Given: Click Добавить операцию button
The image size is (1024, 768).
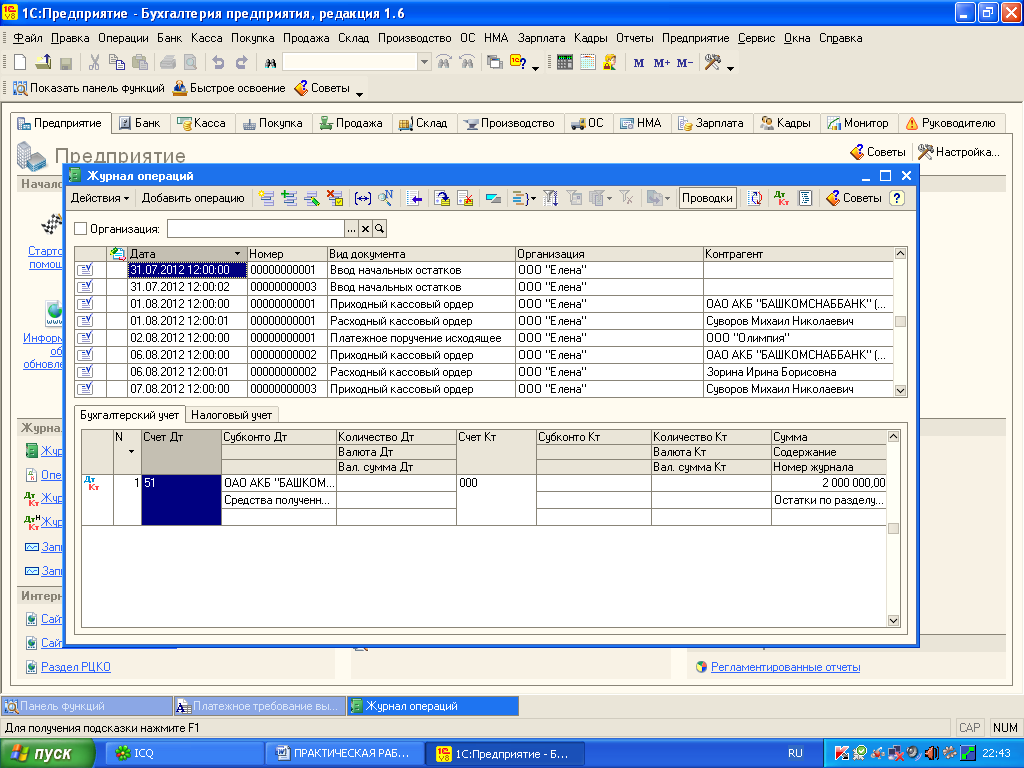Looking at the screenshot, I should pyautogui.click(x=193, y=198).
